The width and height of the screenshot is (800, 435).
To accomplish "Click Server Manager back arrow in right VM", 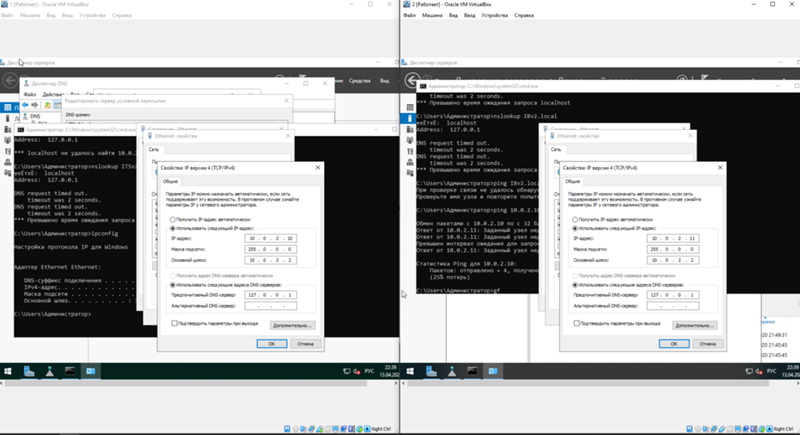I will (412, 81).
